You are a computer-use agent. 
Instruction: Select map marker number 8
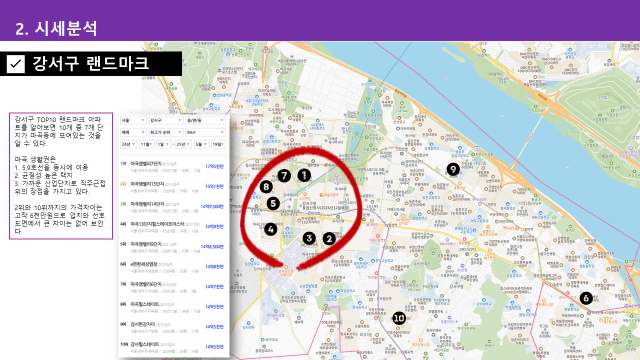(x=266, y=187)
